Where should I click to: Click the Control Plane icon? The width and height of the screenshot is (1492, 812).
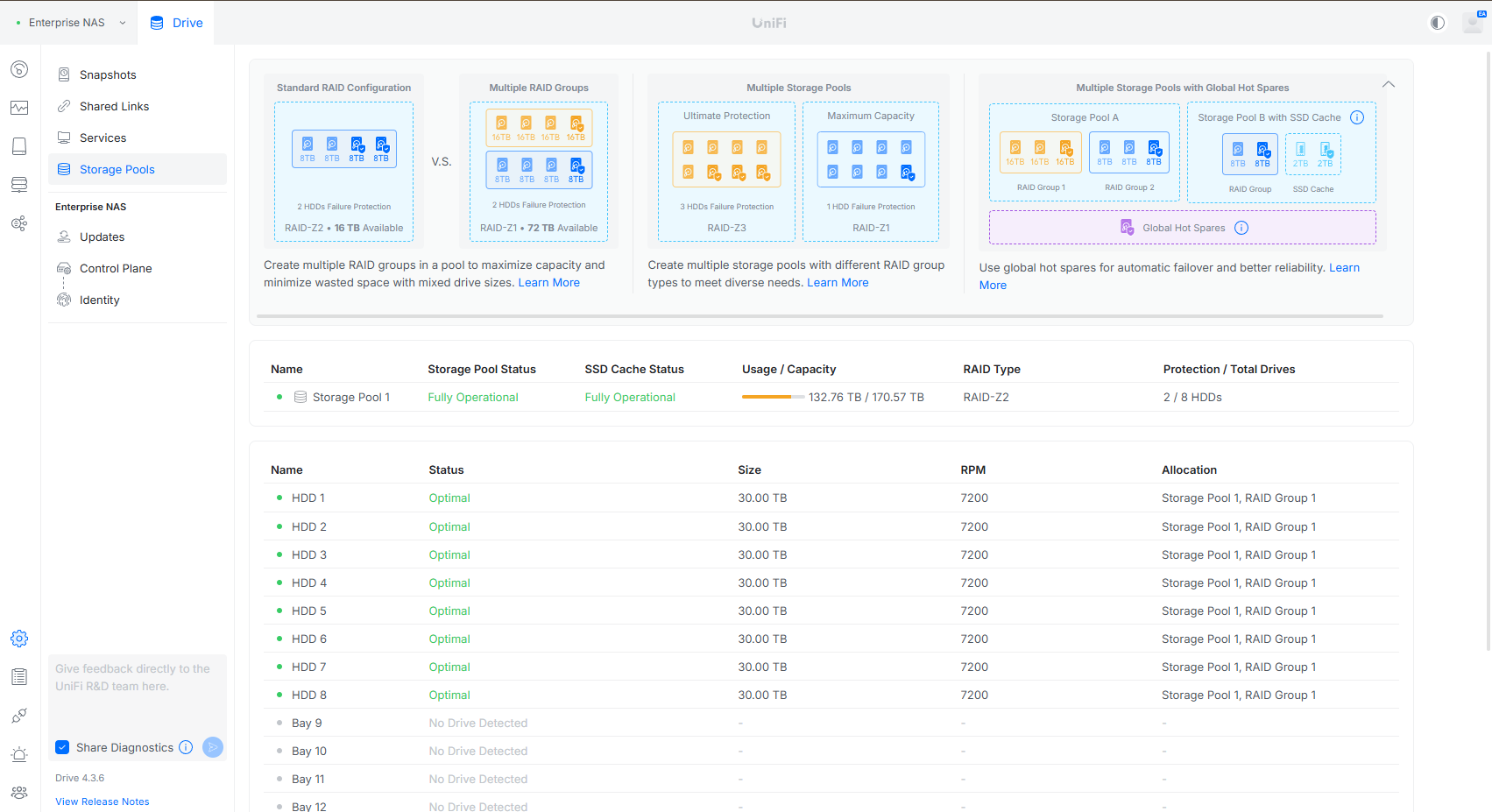pos(64,268)
